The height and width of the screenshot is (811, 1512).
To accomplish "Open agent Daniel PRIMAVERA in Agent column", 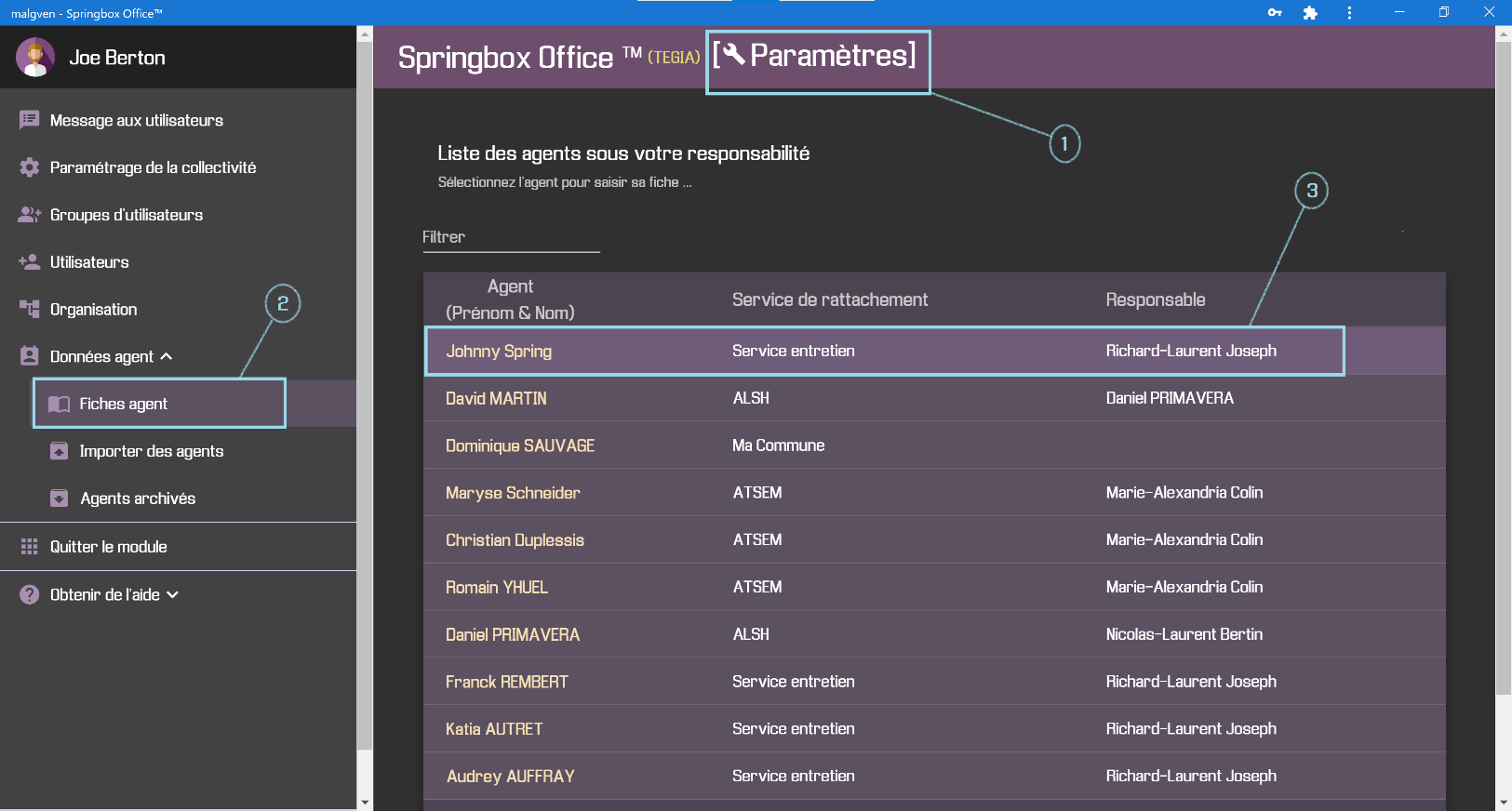I will 513,634.
